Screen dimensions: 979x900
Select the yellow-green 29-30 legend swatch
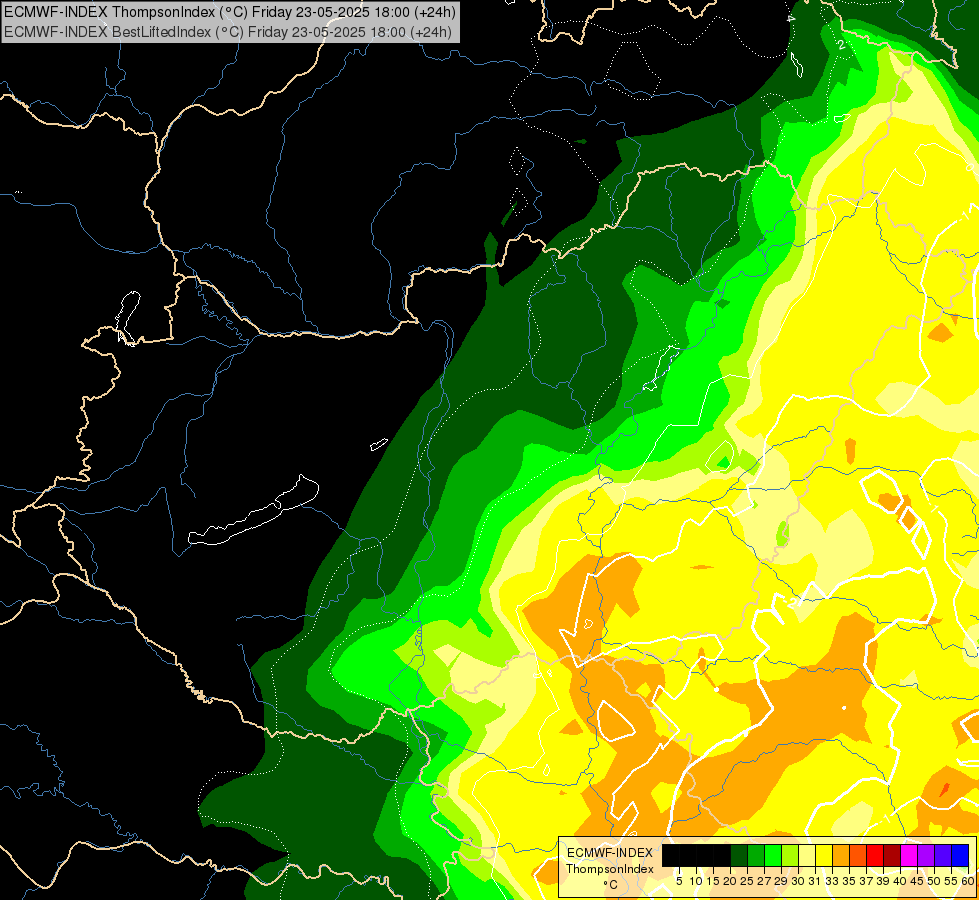[790, 855]
